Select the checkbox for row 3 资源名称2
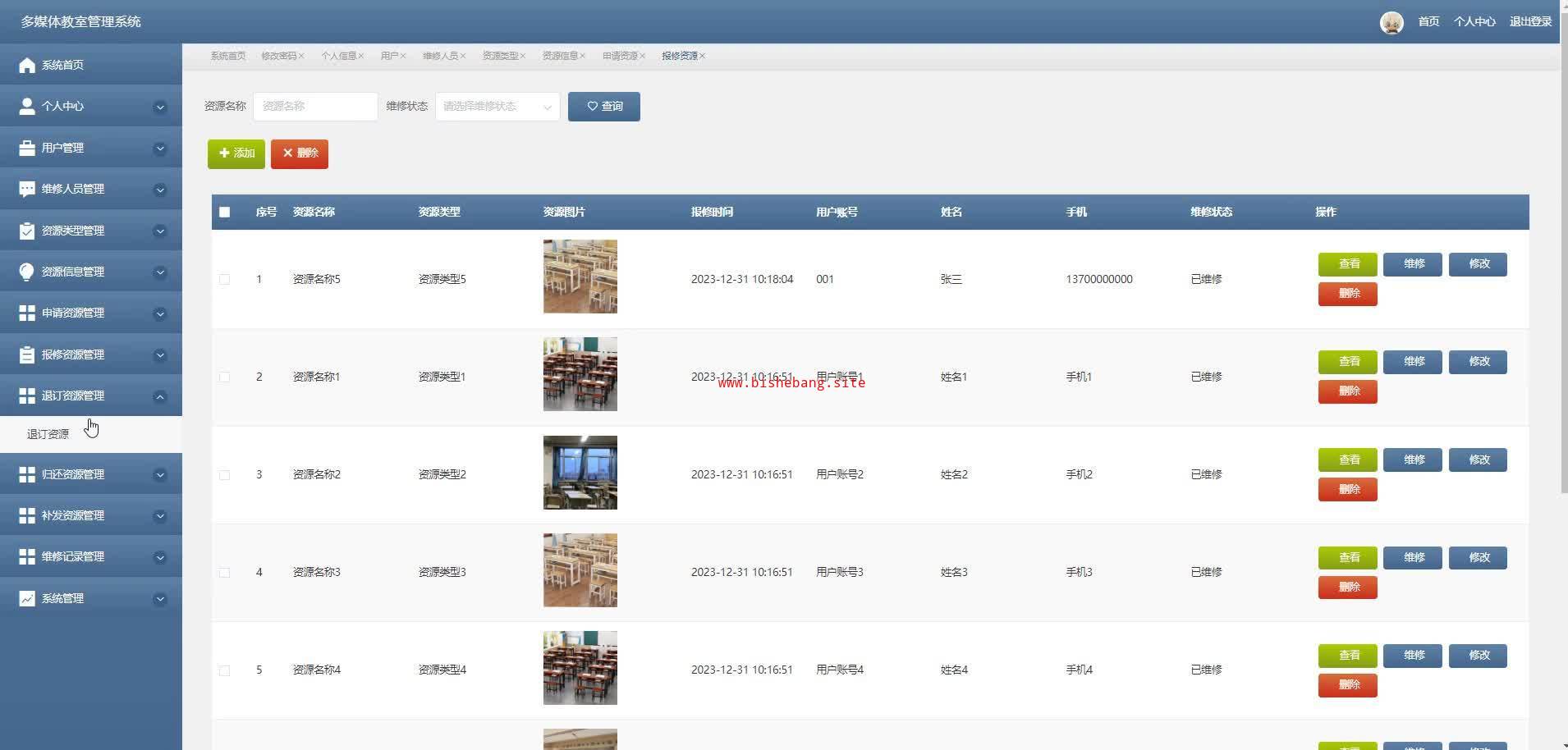The image size is (1568, 750). tap(224, 474)
